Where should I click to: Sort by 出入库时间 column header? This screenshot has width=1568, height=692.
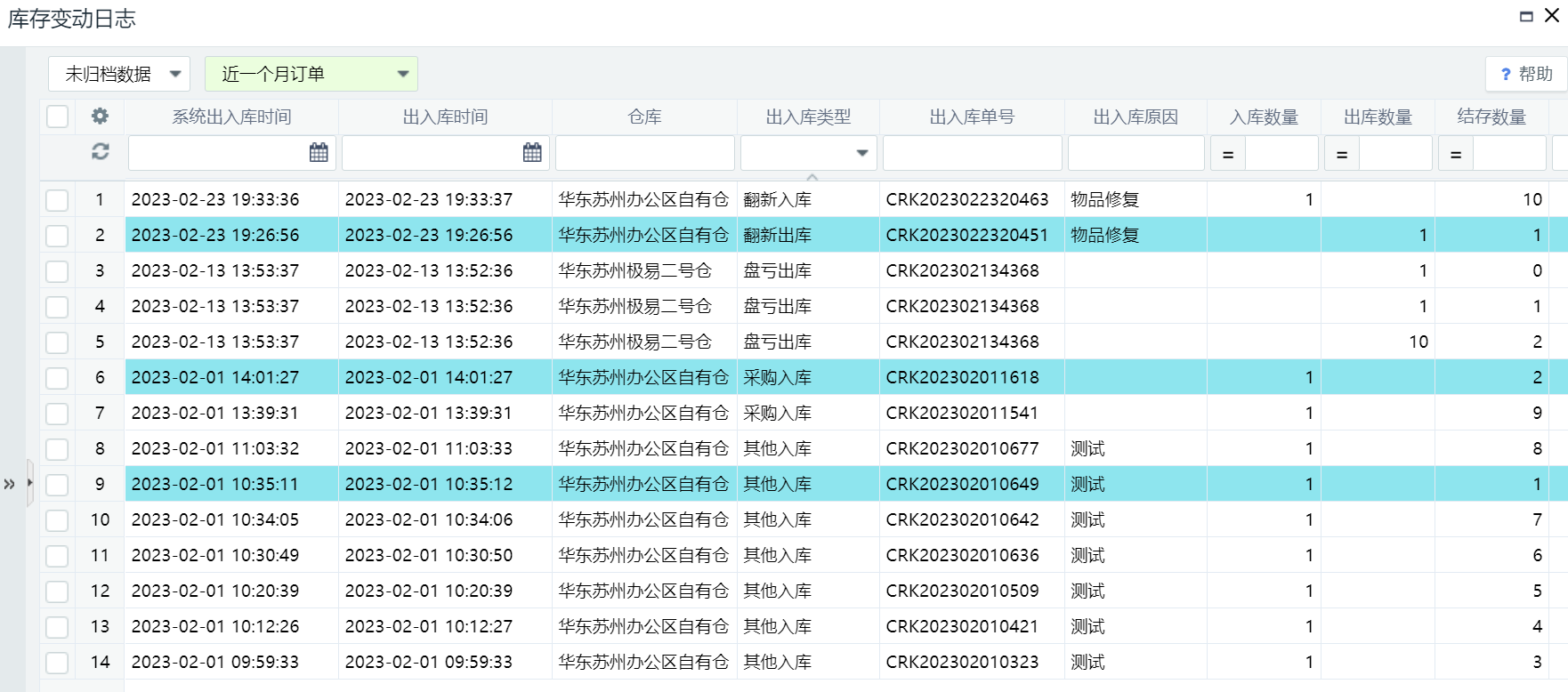(445, 117)
